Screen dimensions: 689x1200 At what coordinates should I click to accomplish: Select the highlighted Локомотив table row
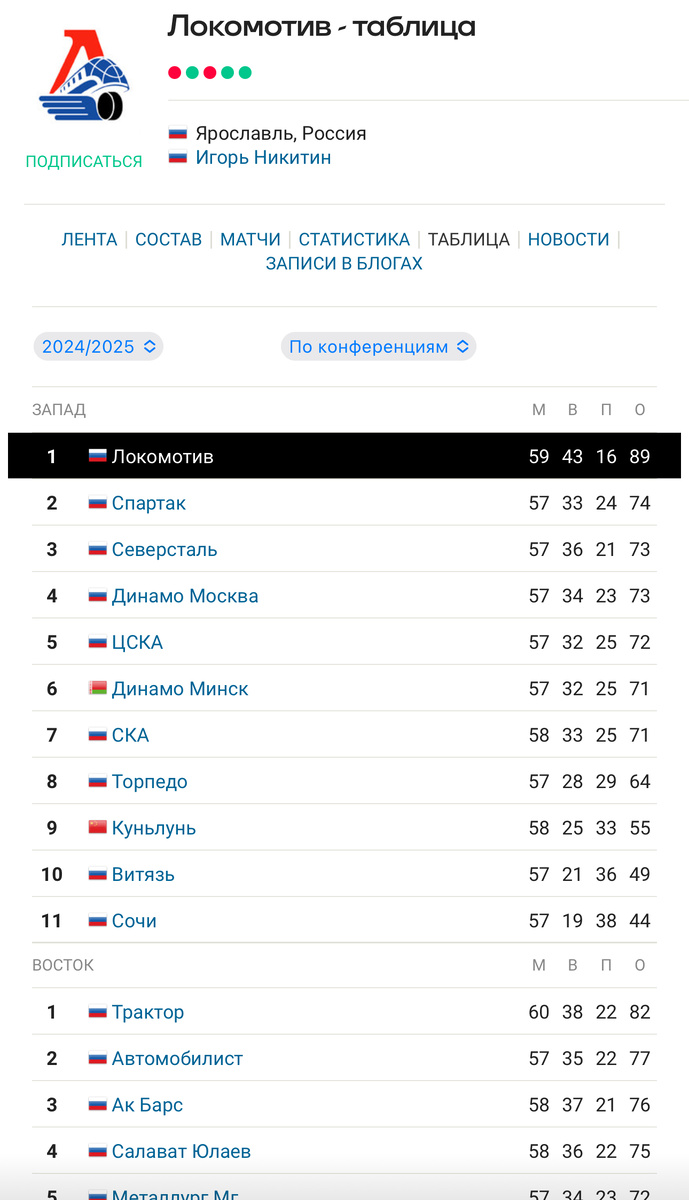(x=344, y=456)
